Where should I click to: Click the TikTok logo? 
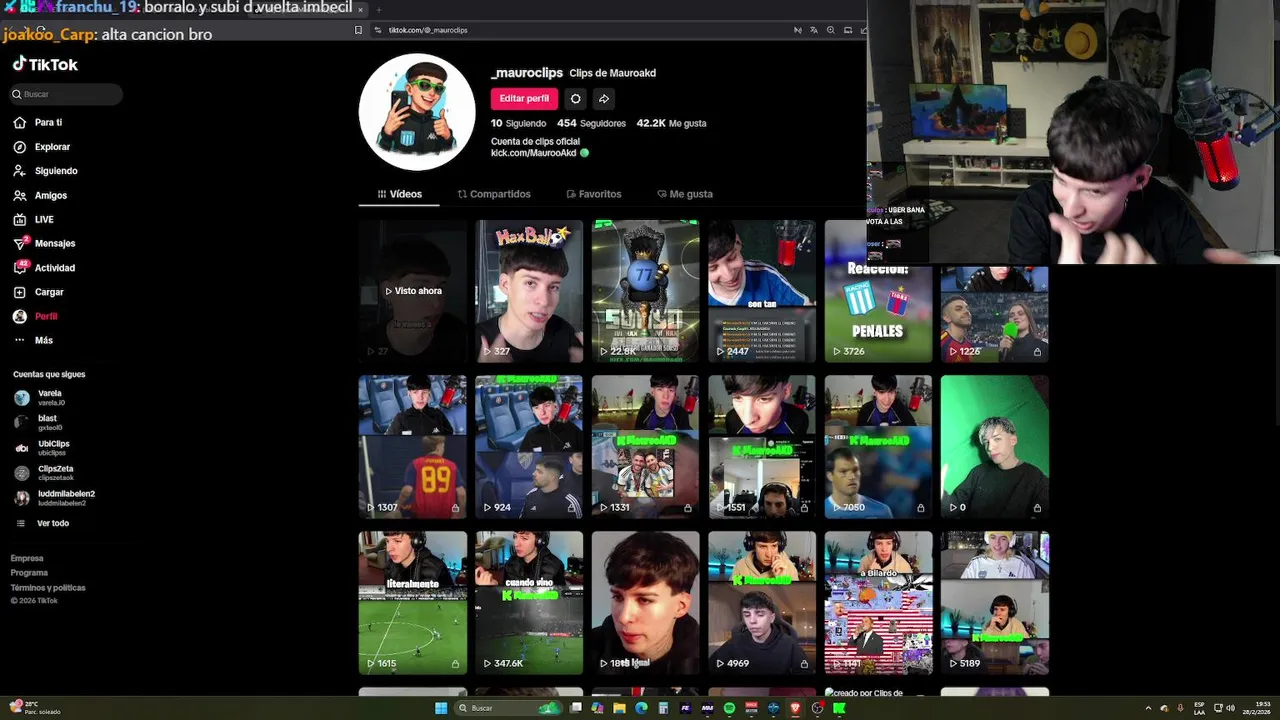point(45,64)
